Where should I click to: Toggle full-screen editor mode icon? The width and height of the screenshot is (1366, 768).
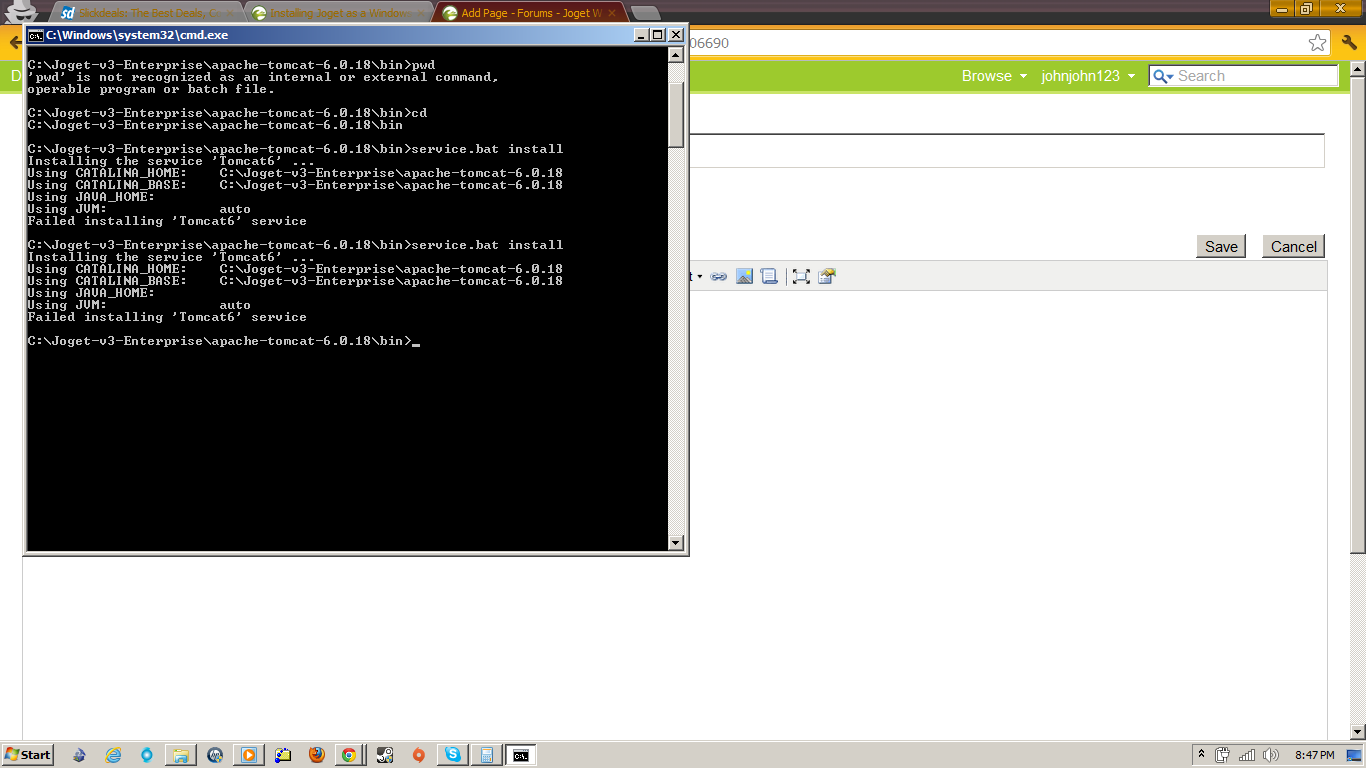pos(801,276)
